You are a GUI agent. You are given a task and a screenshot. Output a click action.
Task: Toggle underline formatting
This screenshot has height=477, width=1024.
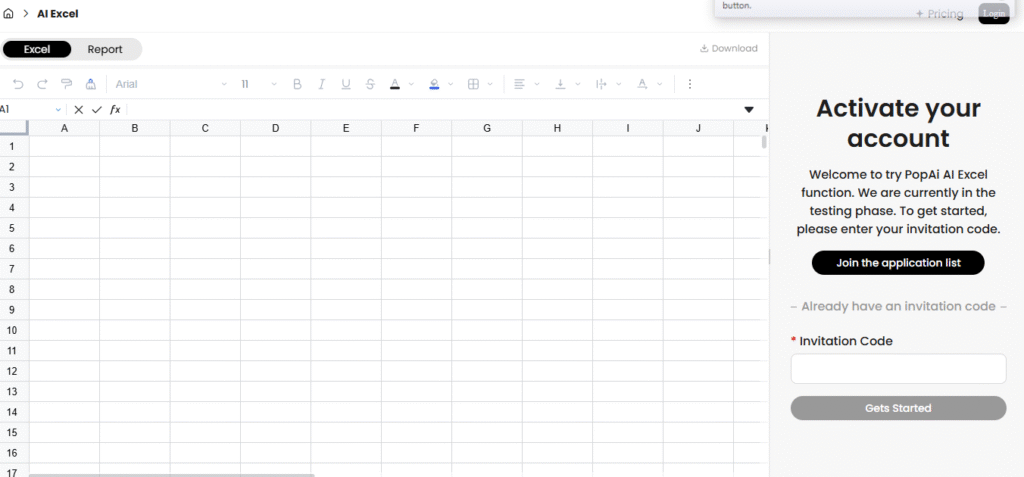coord(346,84)
